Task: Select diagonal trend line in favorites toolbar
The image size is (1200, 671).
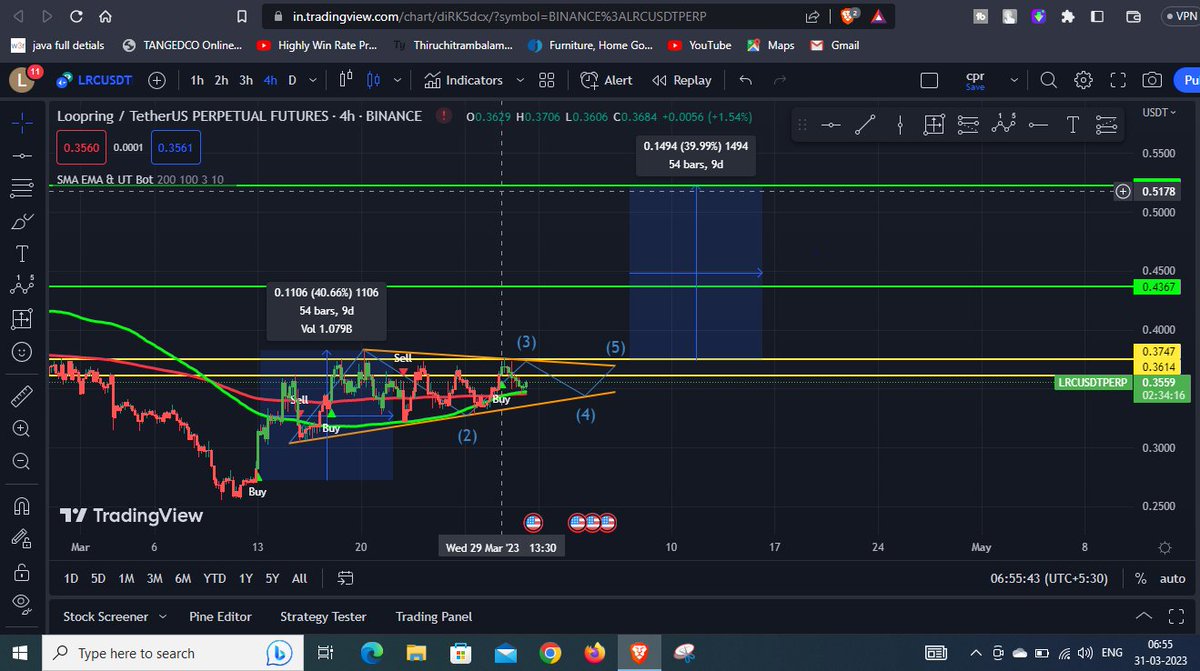Action: [x=865, y=125]
